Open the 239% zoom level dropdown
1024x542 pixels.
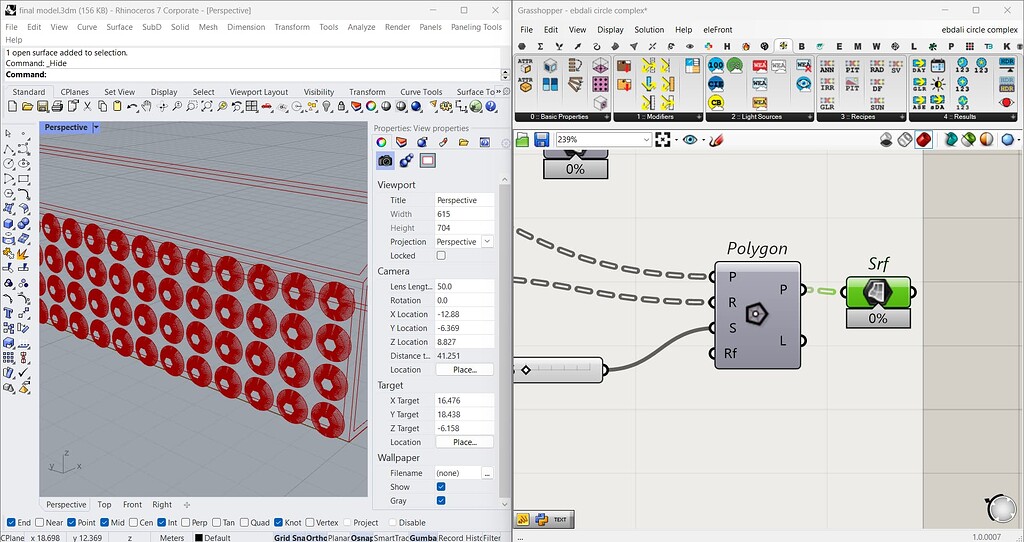(x=647, y=139)
